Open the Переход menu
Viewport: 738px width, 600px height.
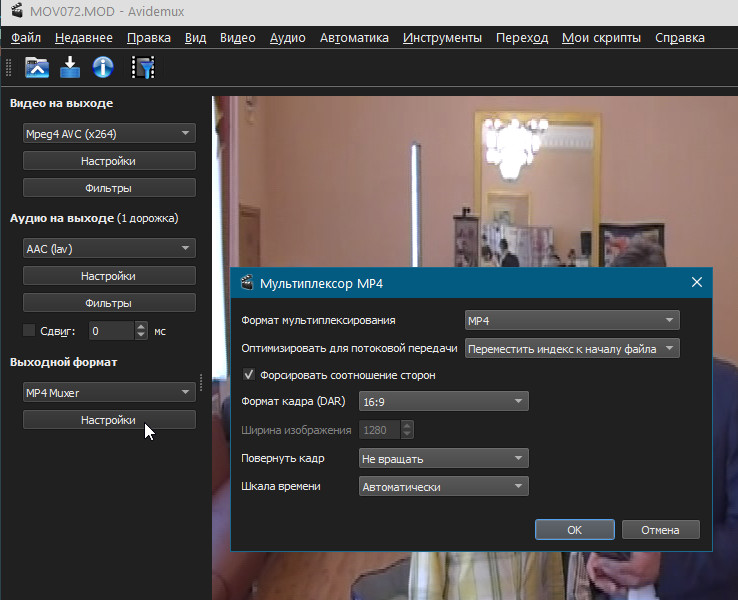522,38
